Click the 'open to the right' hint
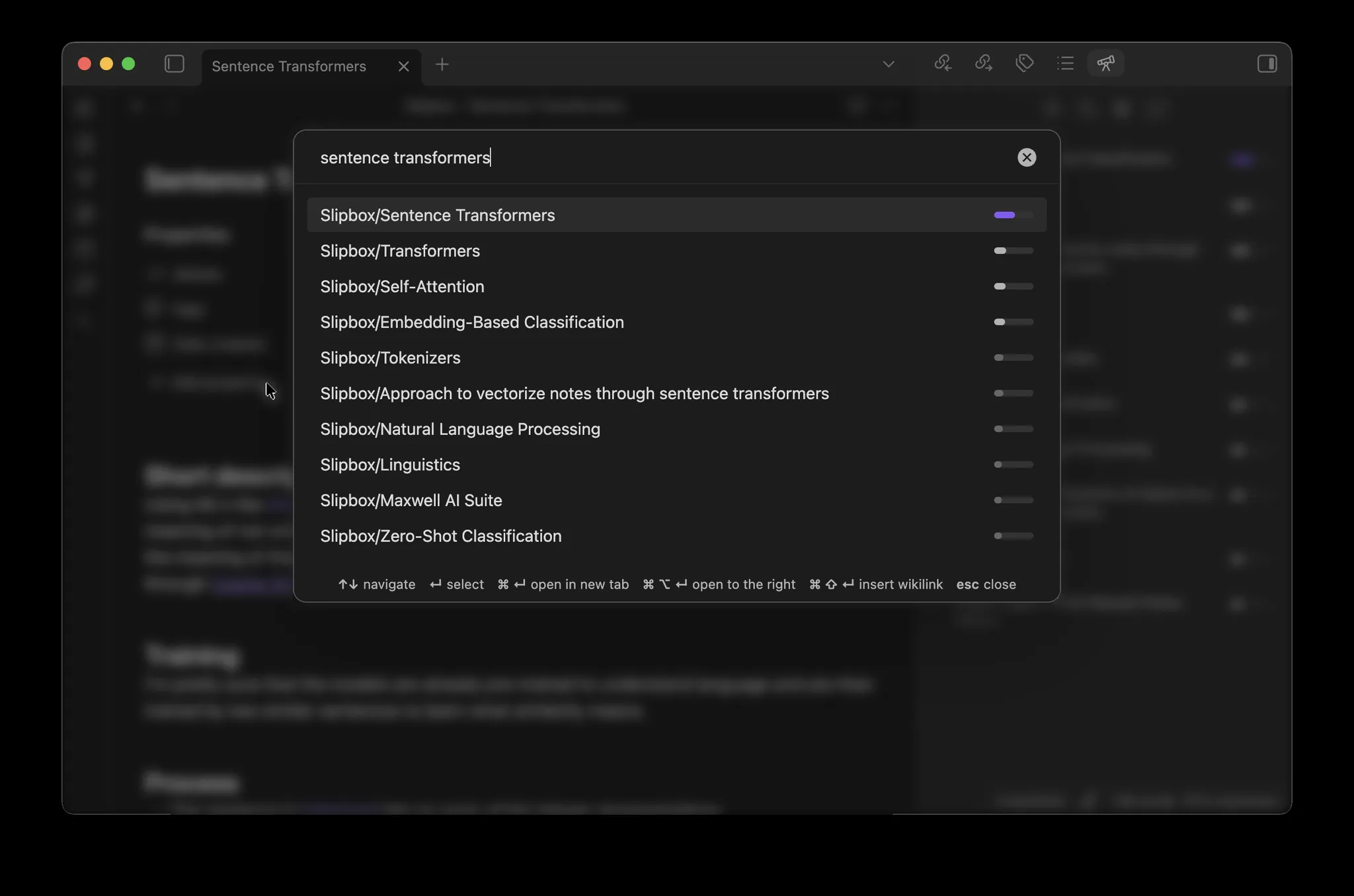1354x896 pixels. tap(719, 584)
